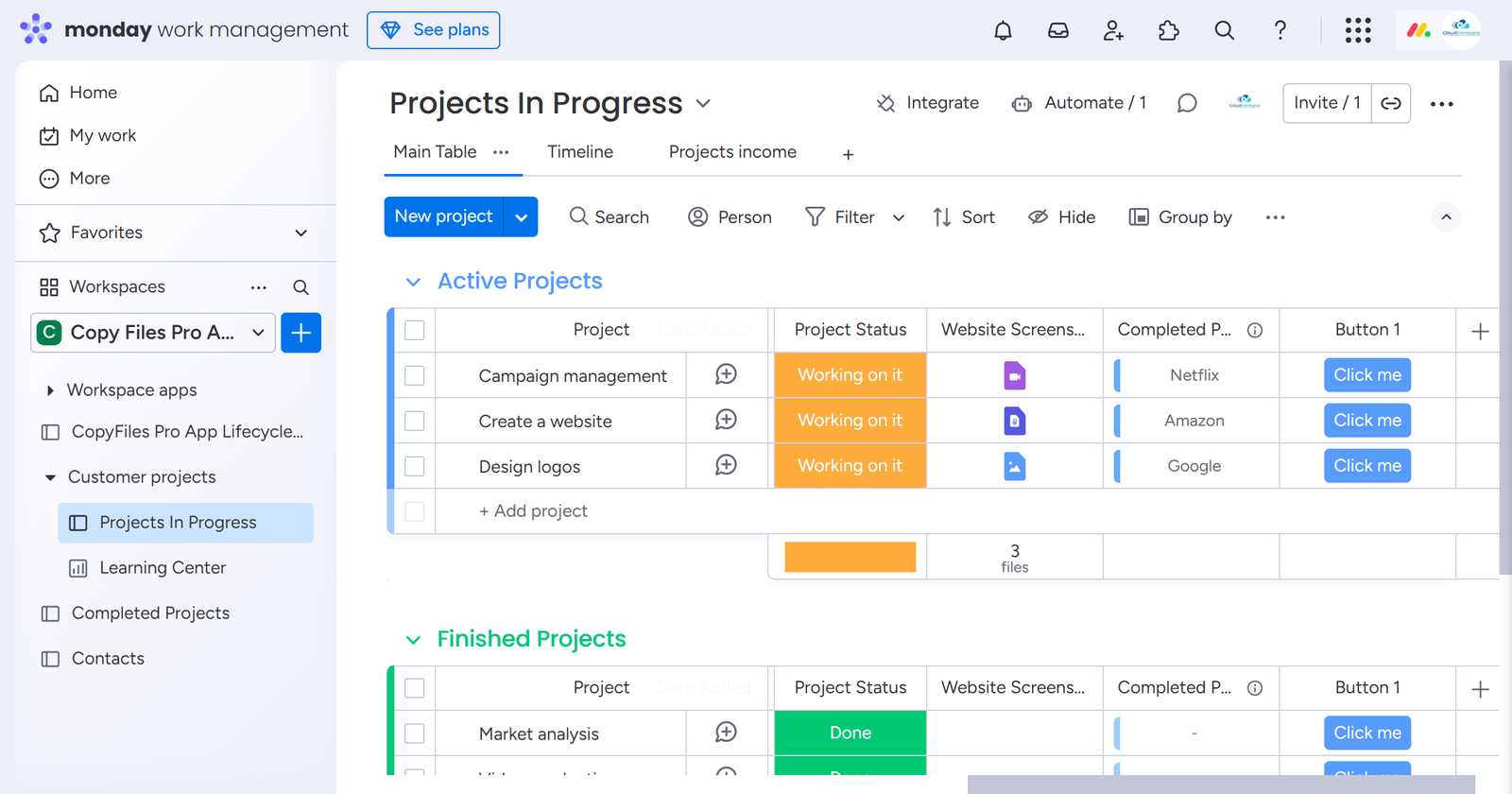Screen dimensions: 1512x794
Task: Open the nine-dot products switcher
Action: [x=1358, y=30]
